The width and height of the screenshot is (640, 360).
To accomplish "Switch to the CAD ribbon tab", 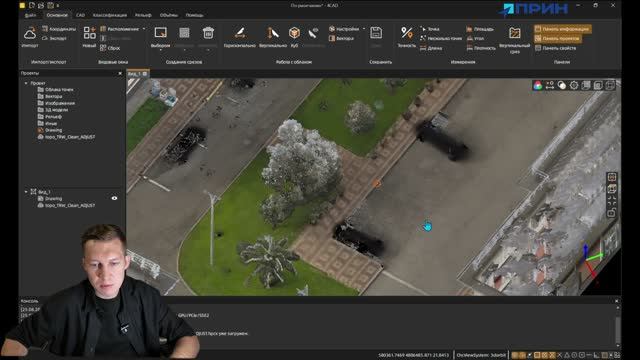I will tap(80, 15).
